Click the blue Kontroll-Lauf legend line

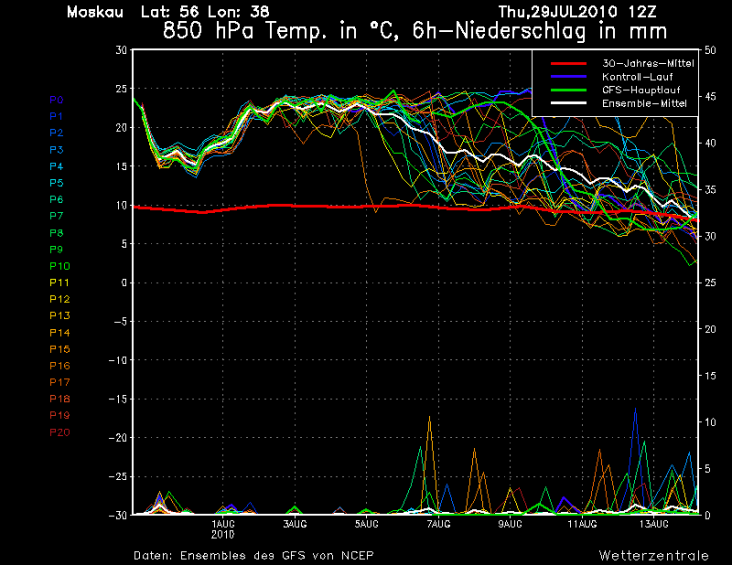pos(569,77)
